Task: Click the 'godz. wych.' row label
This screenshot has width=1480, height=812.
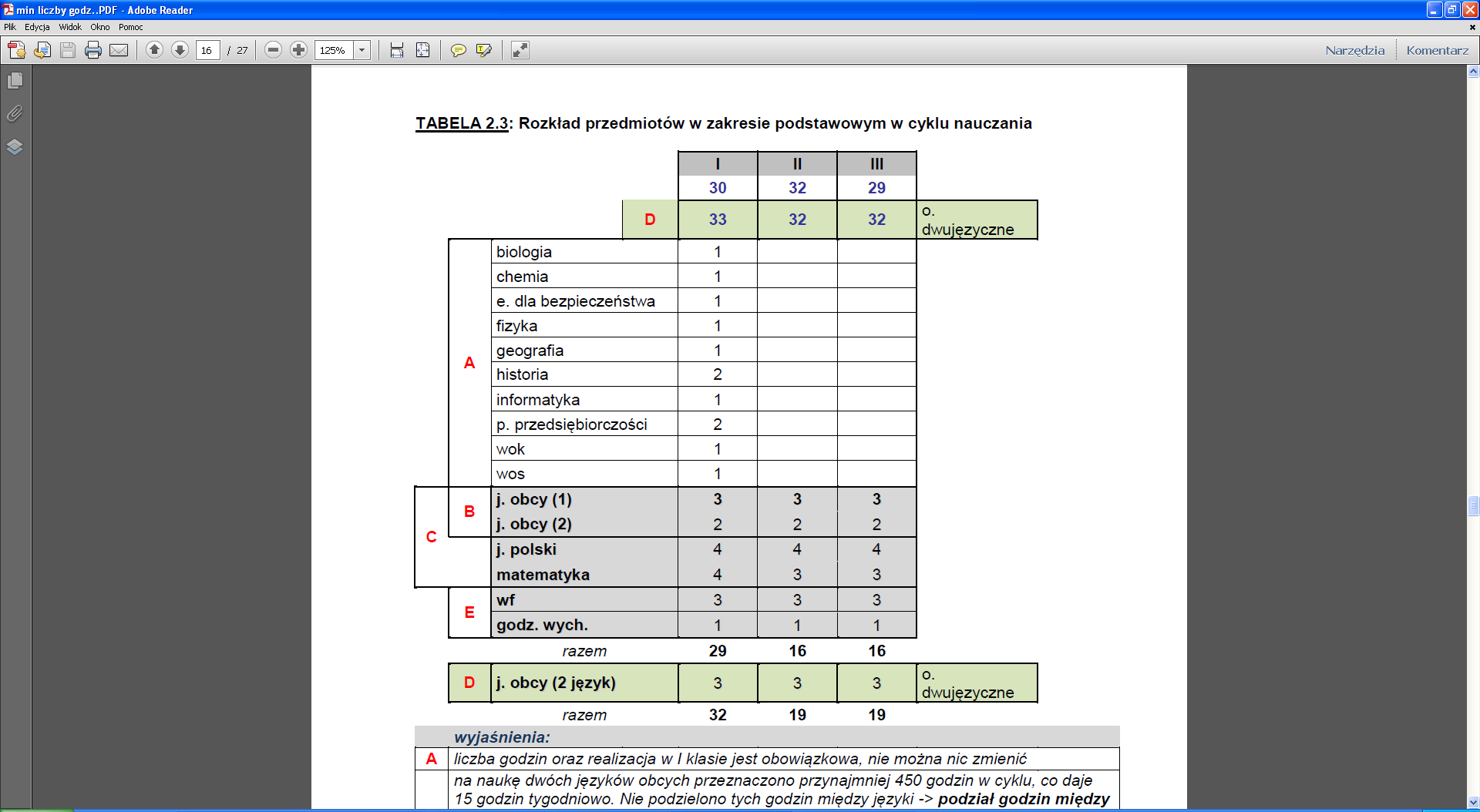Action: coord(542,625)
